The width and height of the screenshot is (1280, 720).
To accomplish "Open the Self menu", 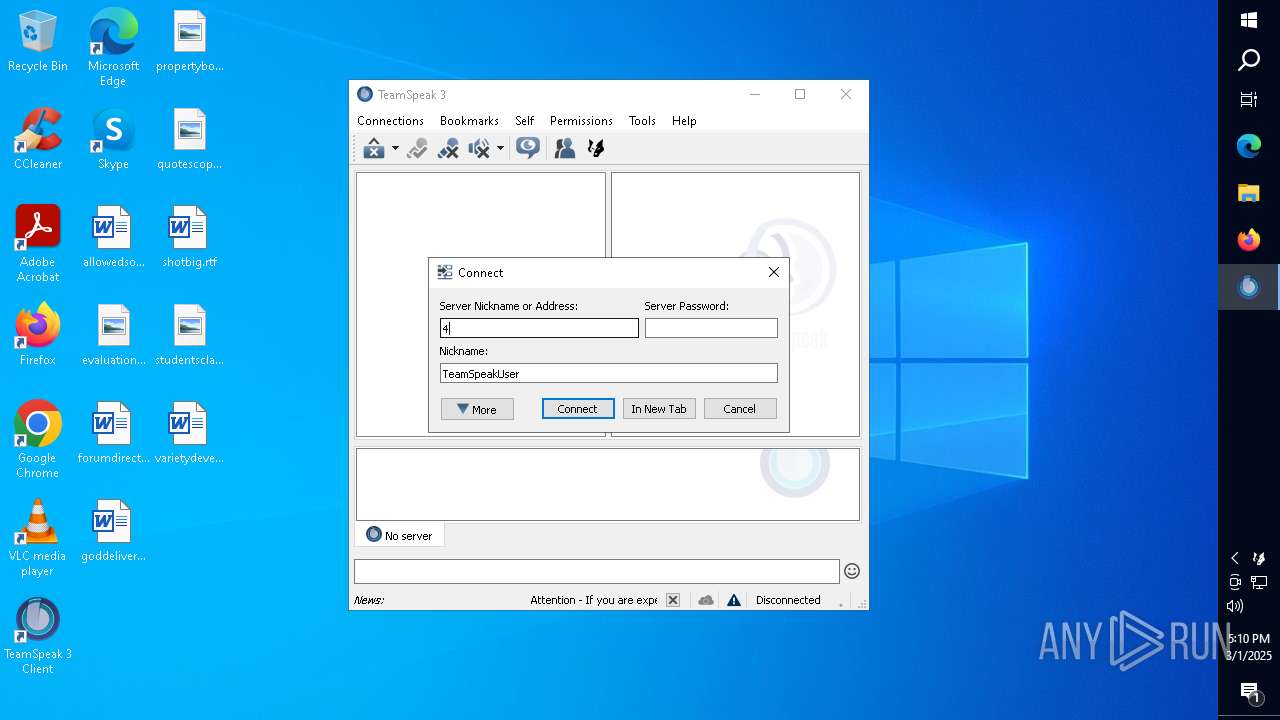I will [x=524, y=121].
